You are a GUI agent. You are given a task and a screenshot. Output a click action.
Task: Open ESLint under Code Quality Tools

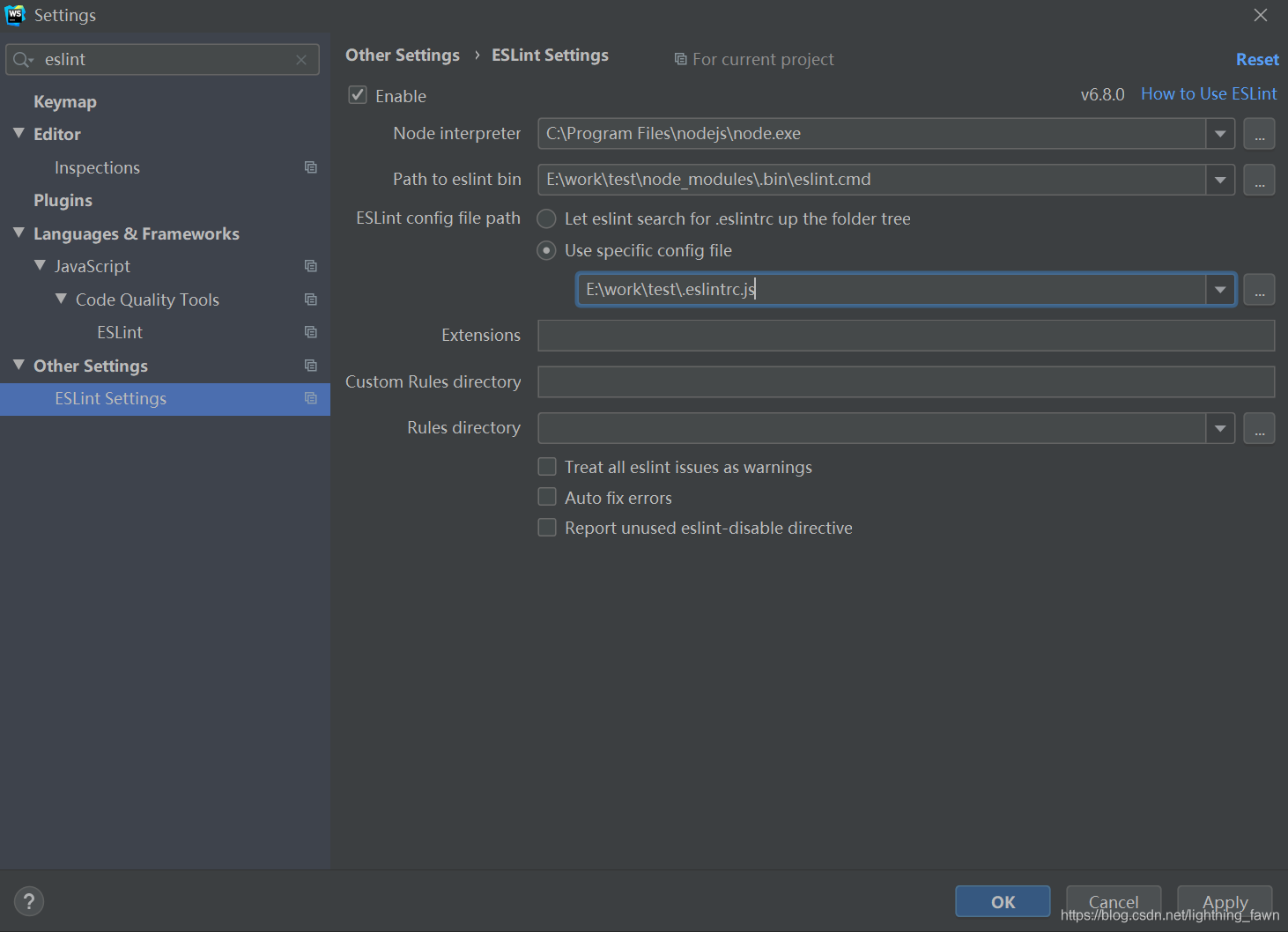[x=120, y=332]
